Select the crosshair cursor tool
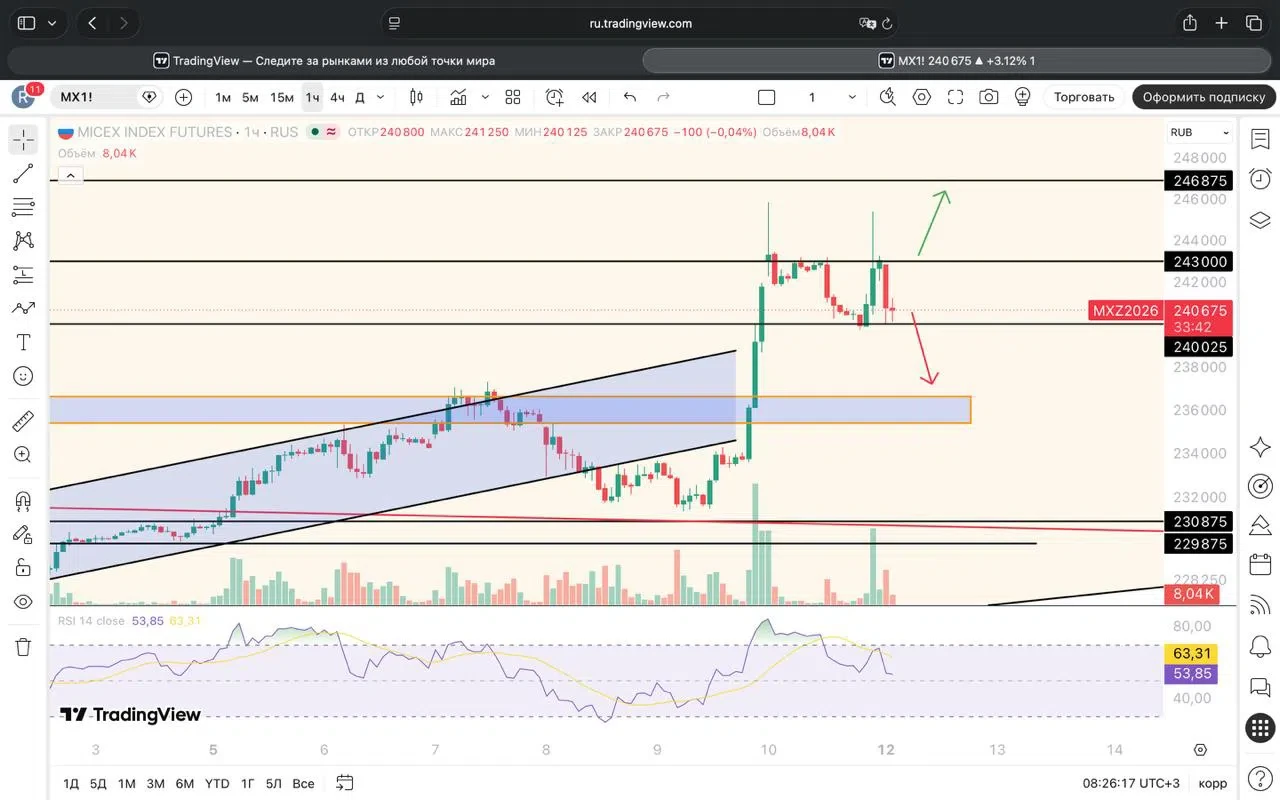Screen dimensions: 1280x800 [23, 139]
